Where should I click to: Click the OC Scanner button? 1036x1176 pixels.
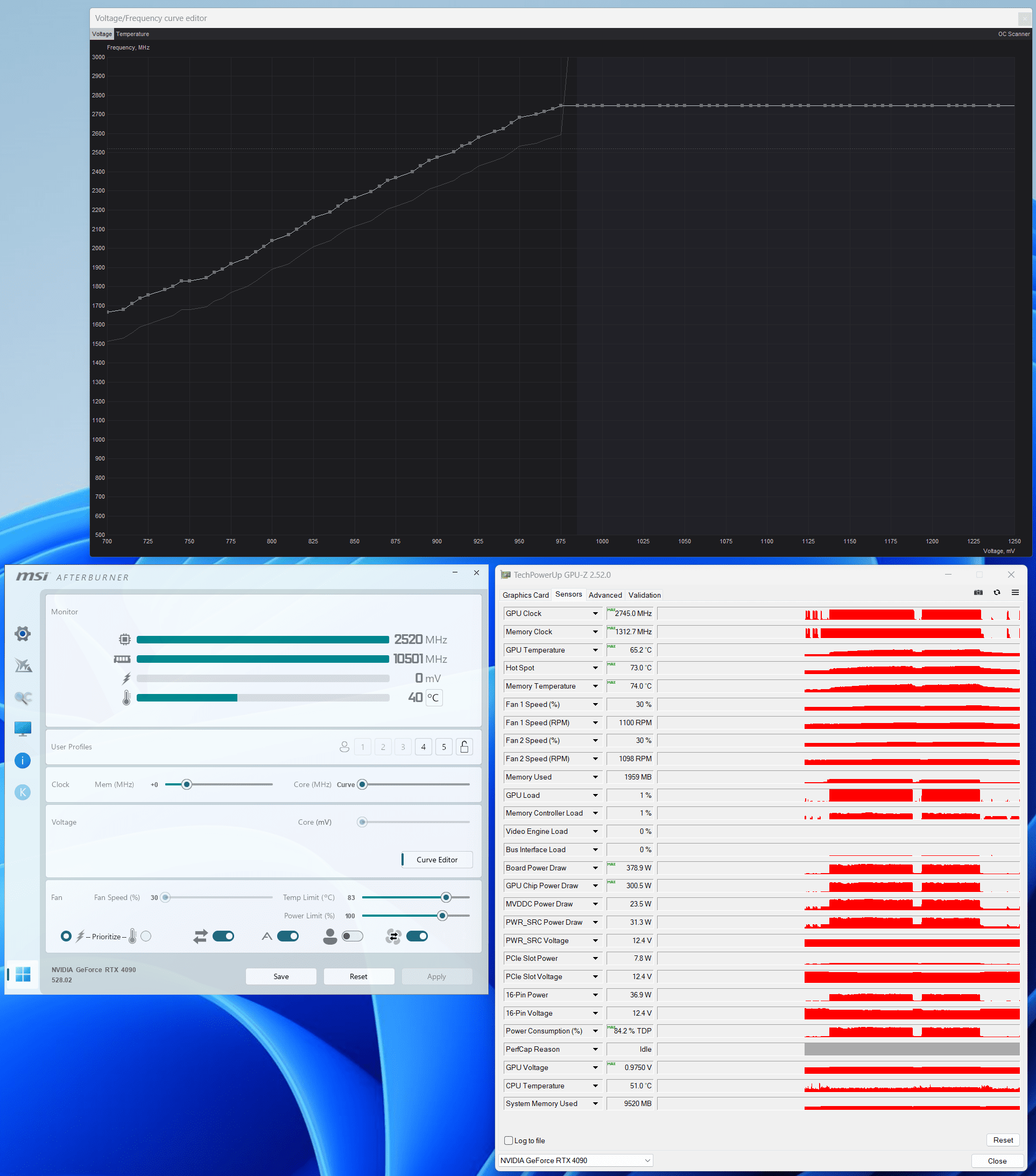pos(1013,34)
